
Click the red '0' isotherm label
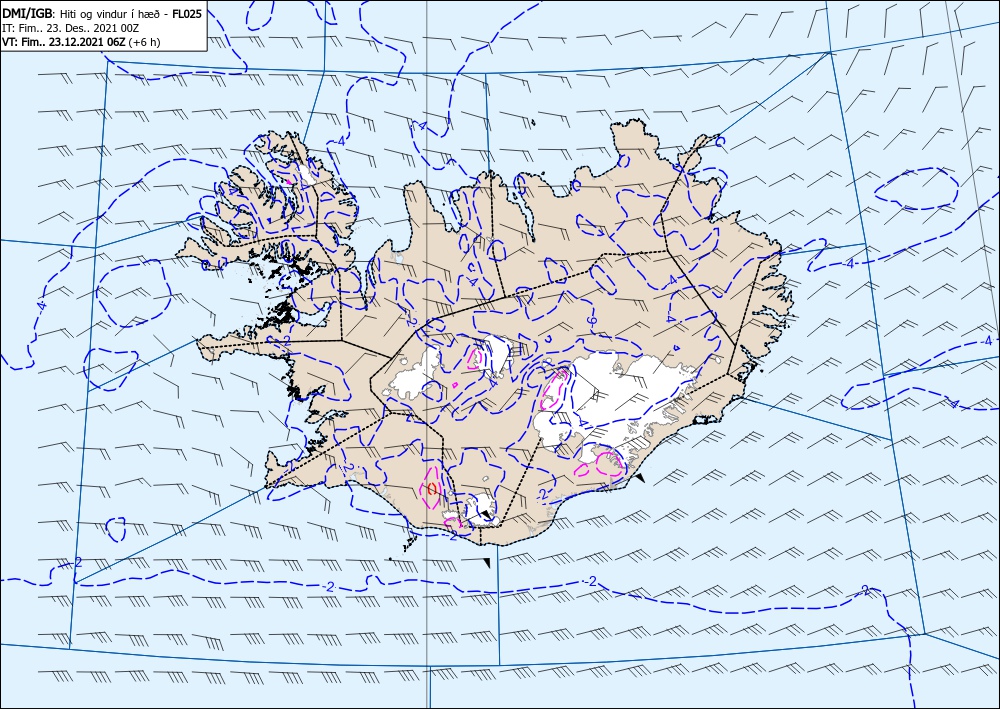(432, 489)
